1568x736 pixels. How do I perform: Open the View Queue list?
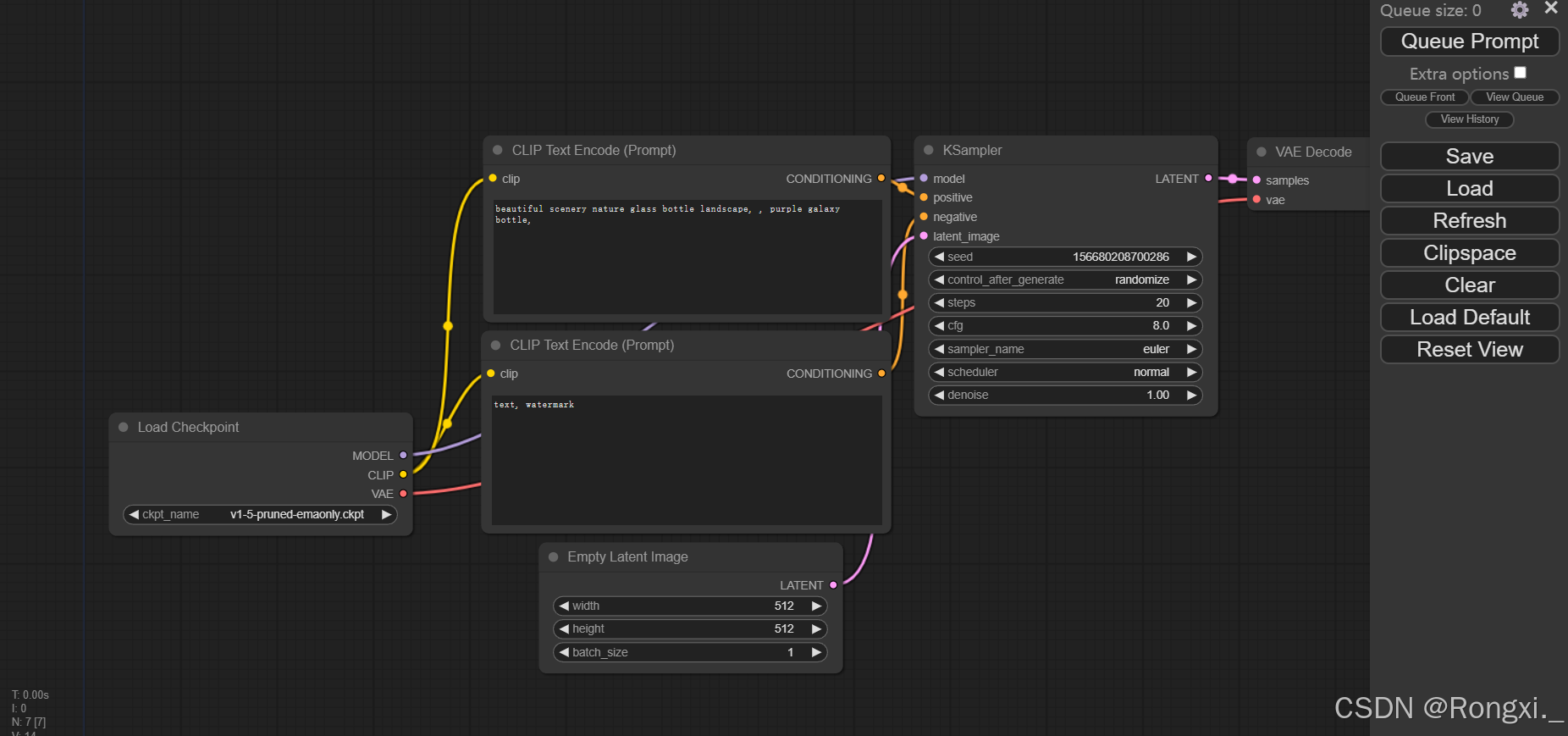click(x=1515, y=97)
